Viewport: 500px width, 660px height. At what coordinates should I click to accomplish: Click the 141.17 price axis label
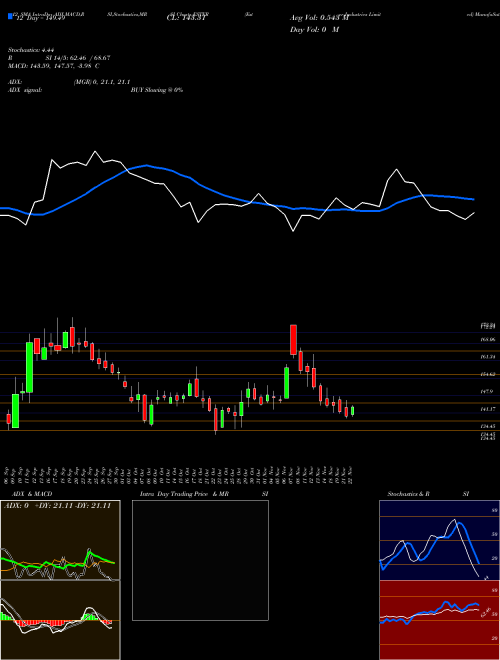[489, 409]
